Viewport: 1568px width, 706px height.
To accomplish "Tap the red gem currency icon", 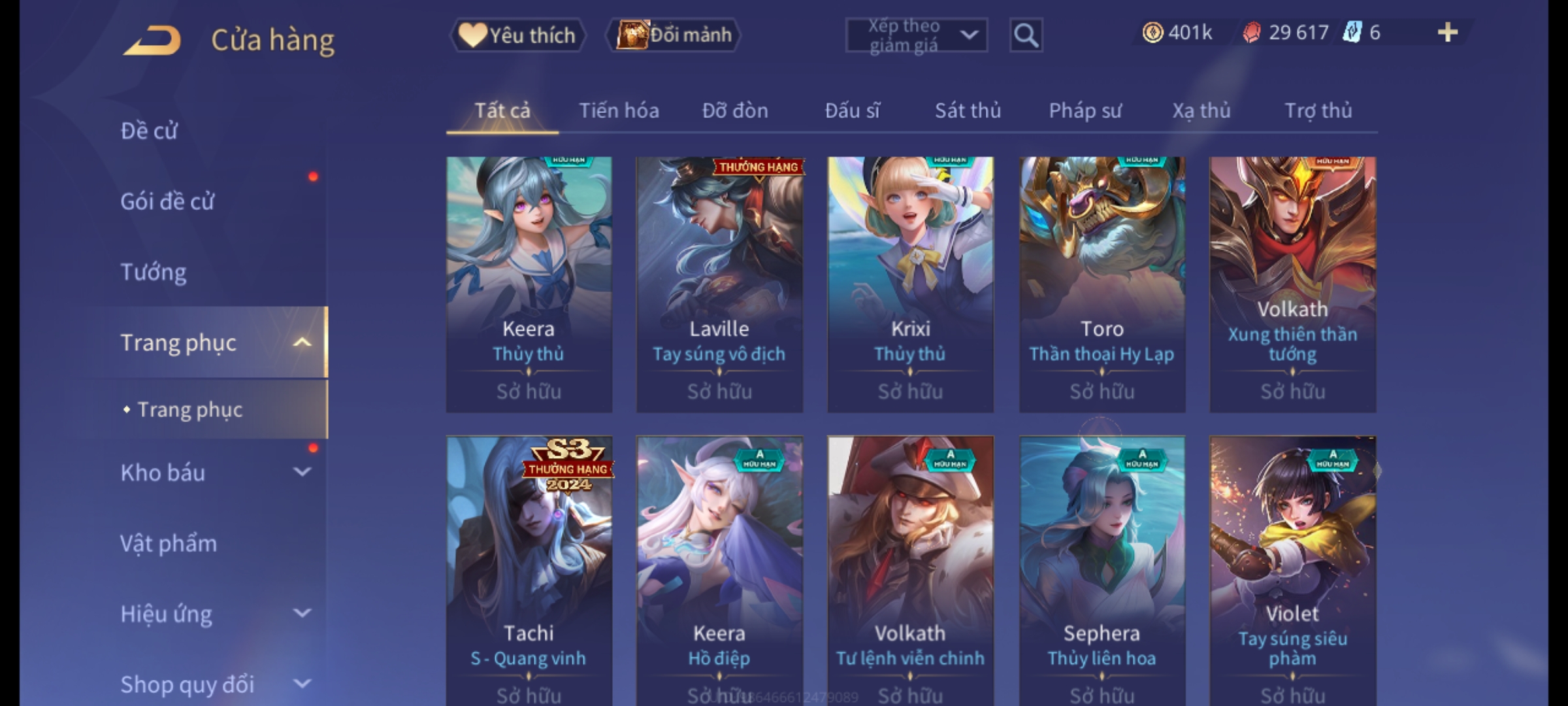I will tap(1251, 33).
